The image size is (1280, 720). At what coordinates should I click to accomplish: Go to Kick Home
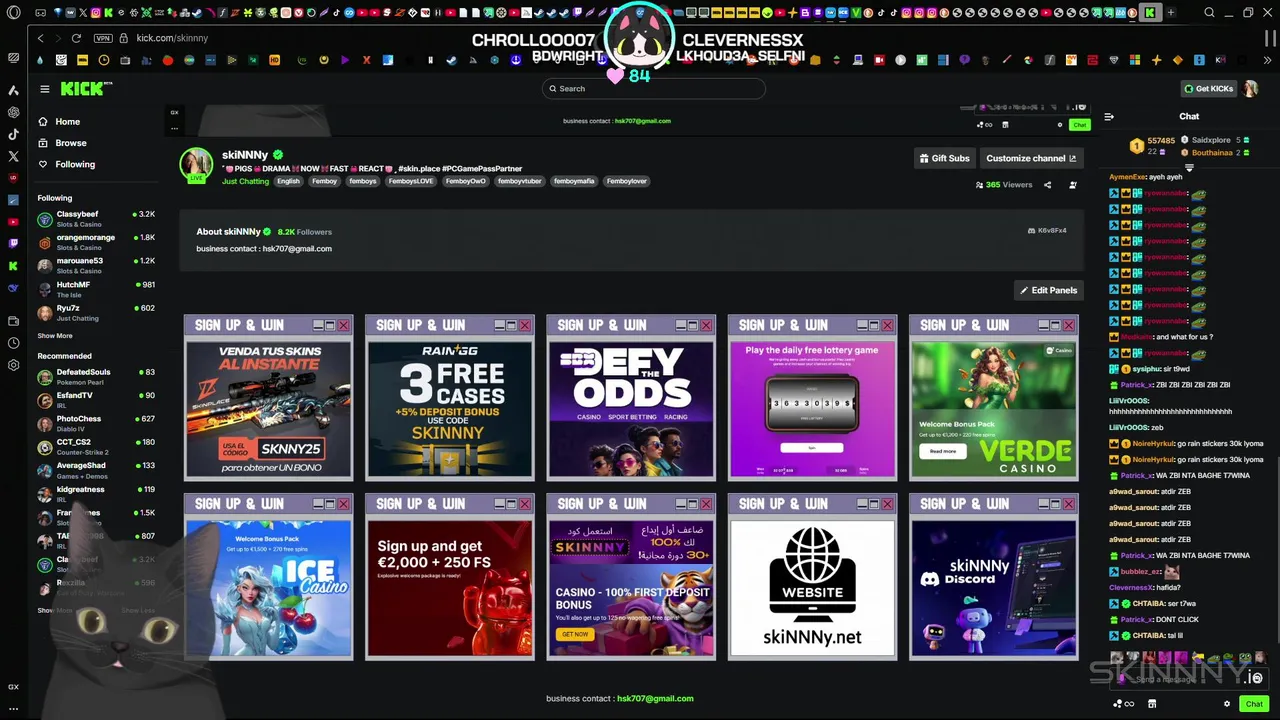[67, 122]
